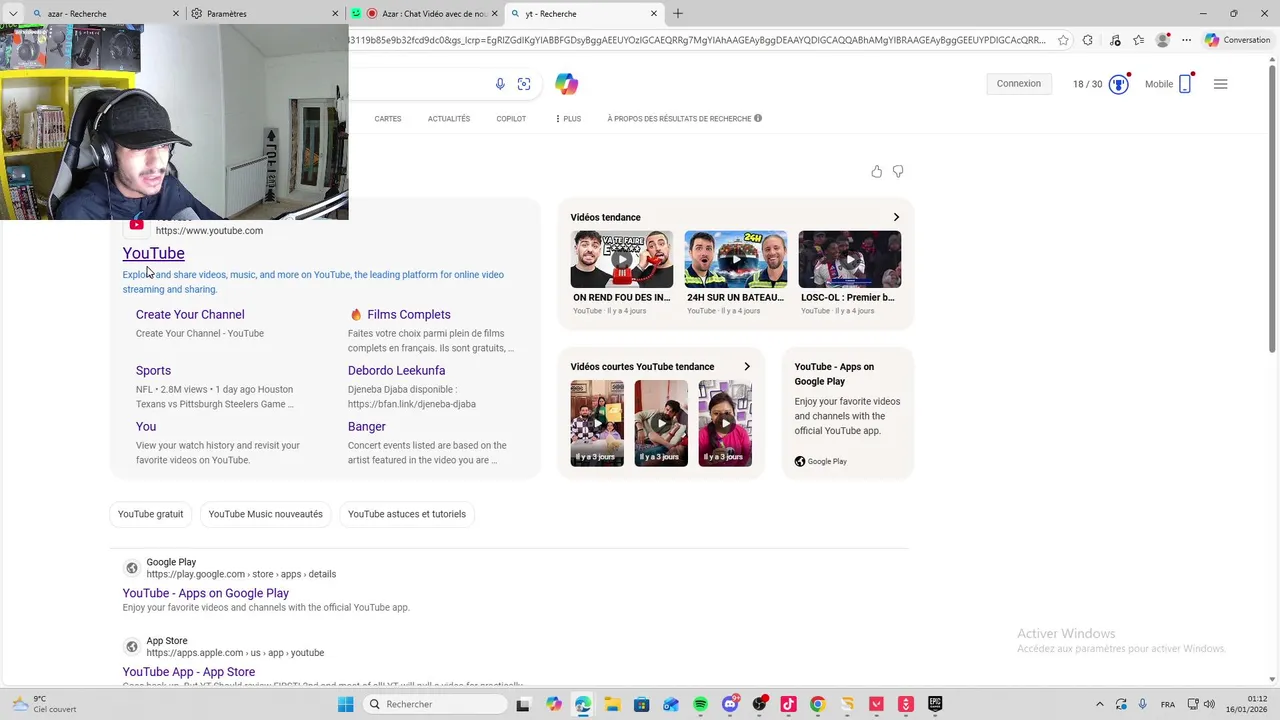Open File Explorer from the taskbar
The width and height of the screenshot is (1280, 720).
point(612,704)
